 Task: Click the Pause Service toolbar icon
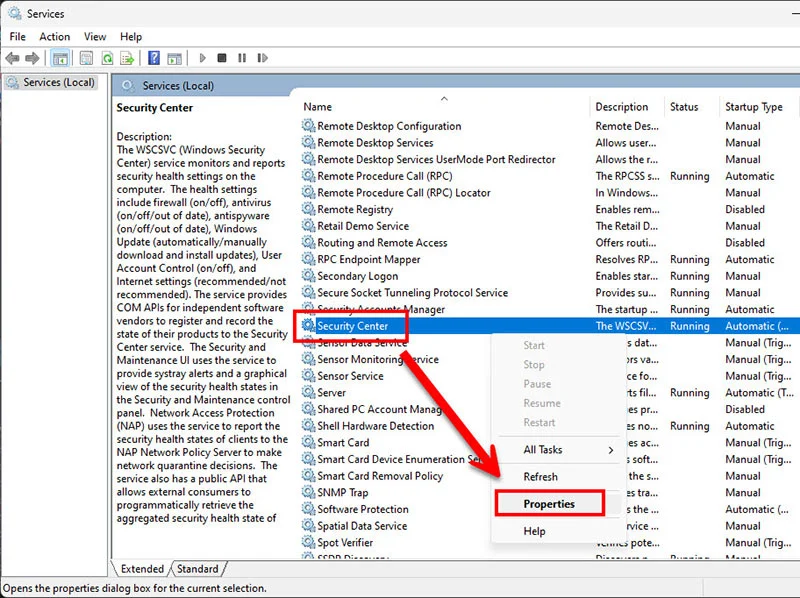(x=242, y=58)
